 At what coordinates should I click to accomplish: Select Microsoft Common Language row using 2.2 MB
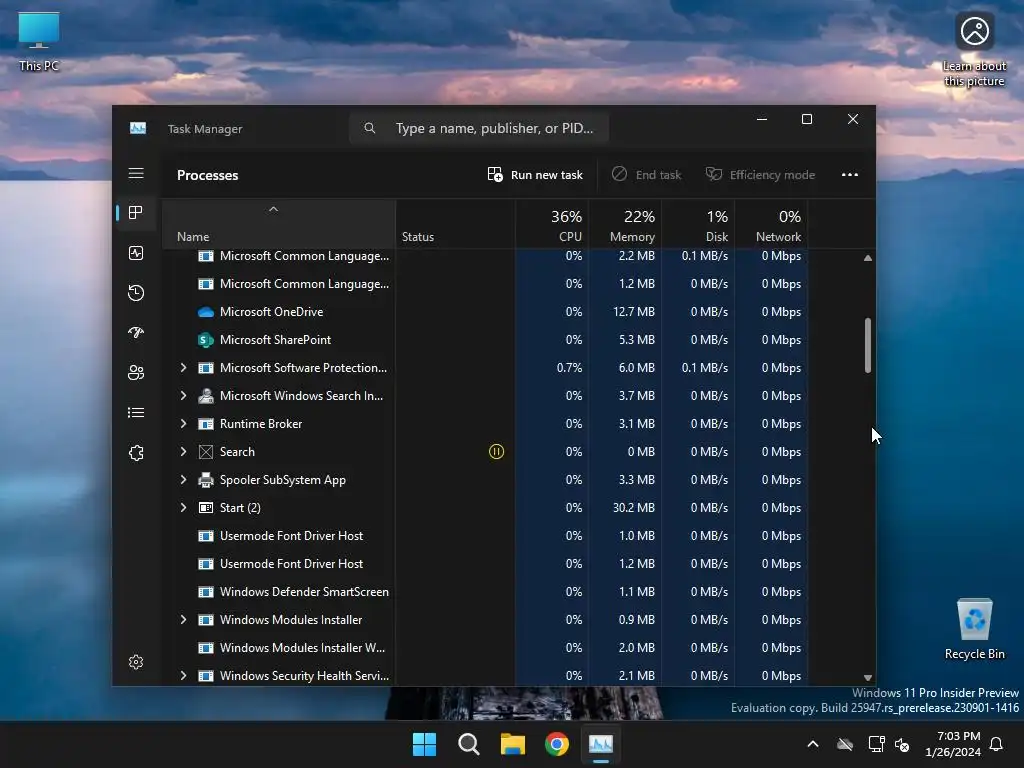485,256
